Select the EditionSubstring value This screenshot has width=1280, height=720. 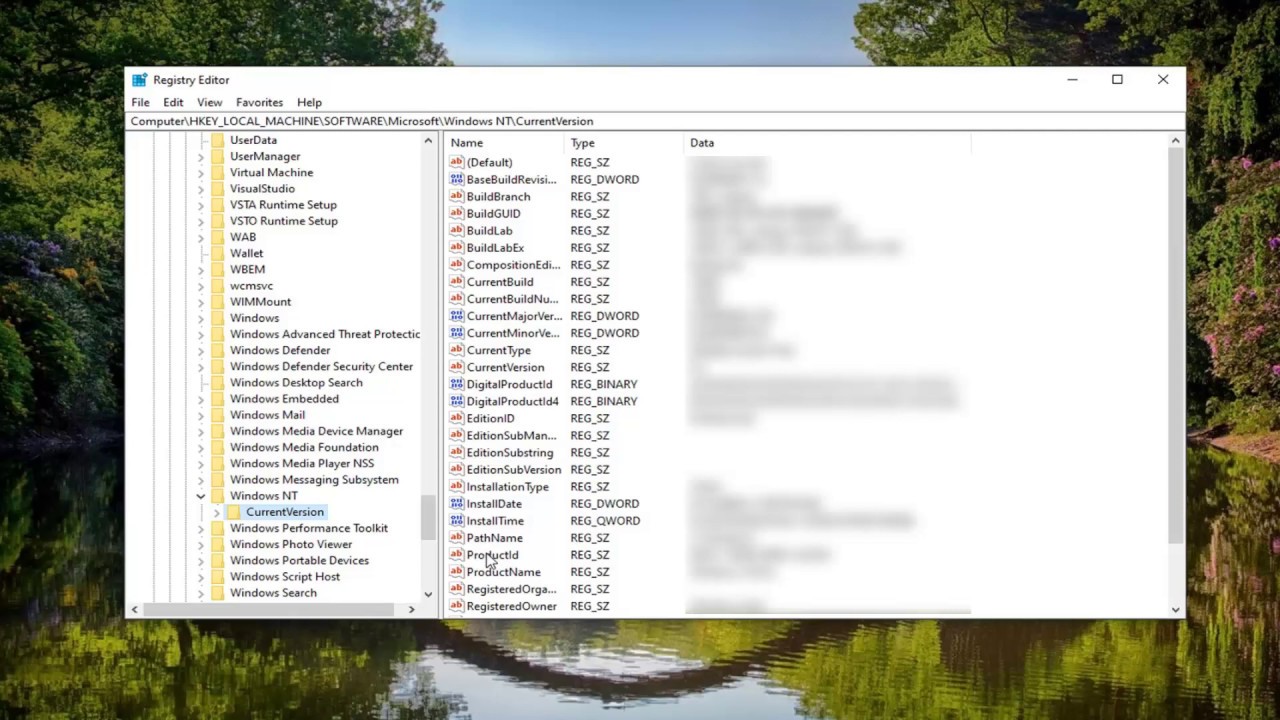tap(509, 452)
